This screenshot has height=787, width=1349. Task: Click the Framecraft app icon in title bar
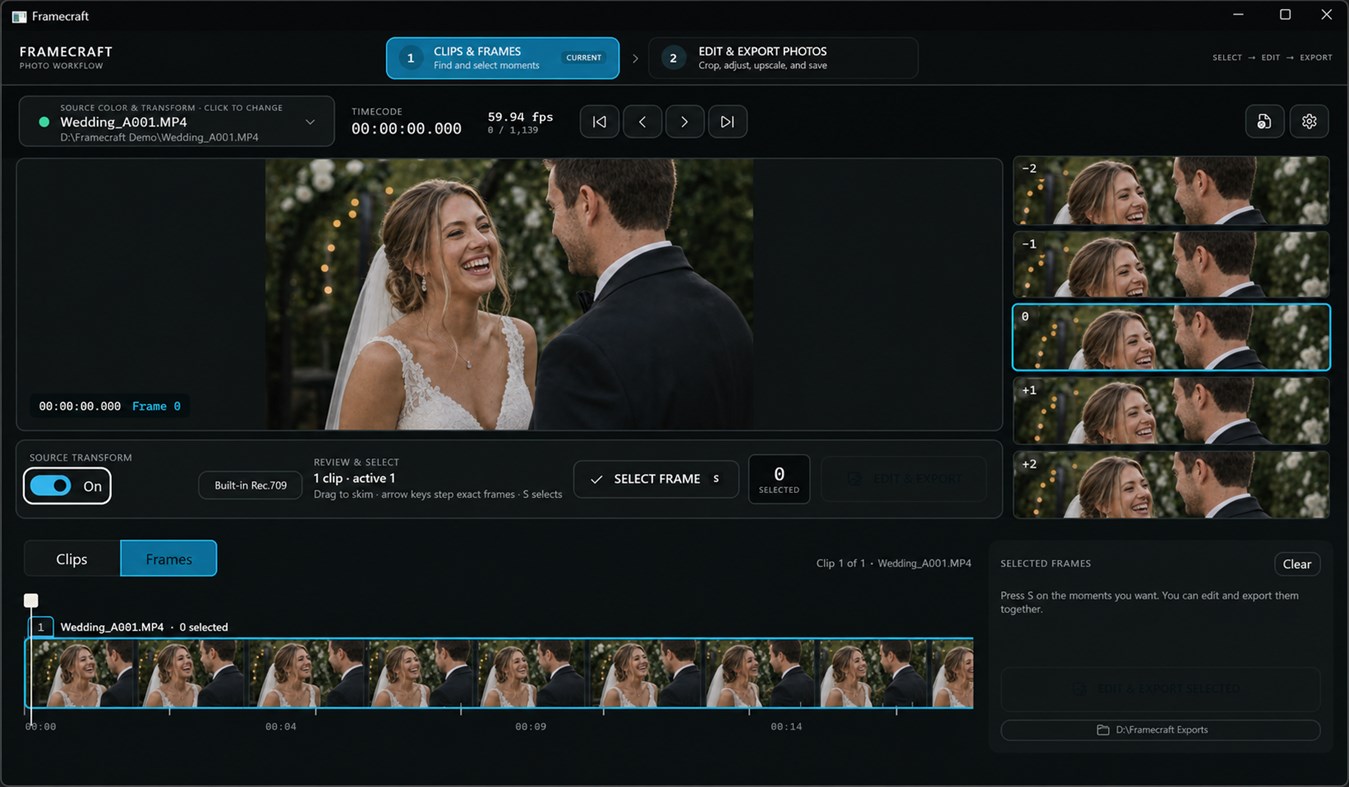pyautogui.click(x=19, y=16)
